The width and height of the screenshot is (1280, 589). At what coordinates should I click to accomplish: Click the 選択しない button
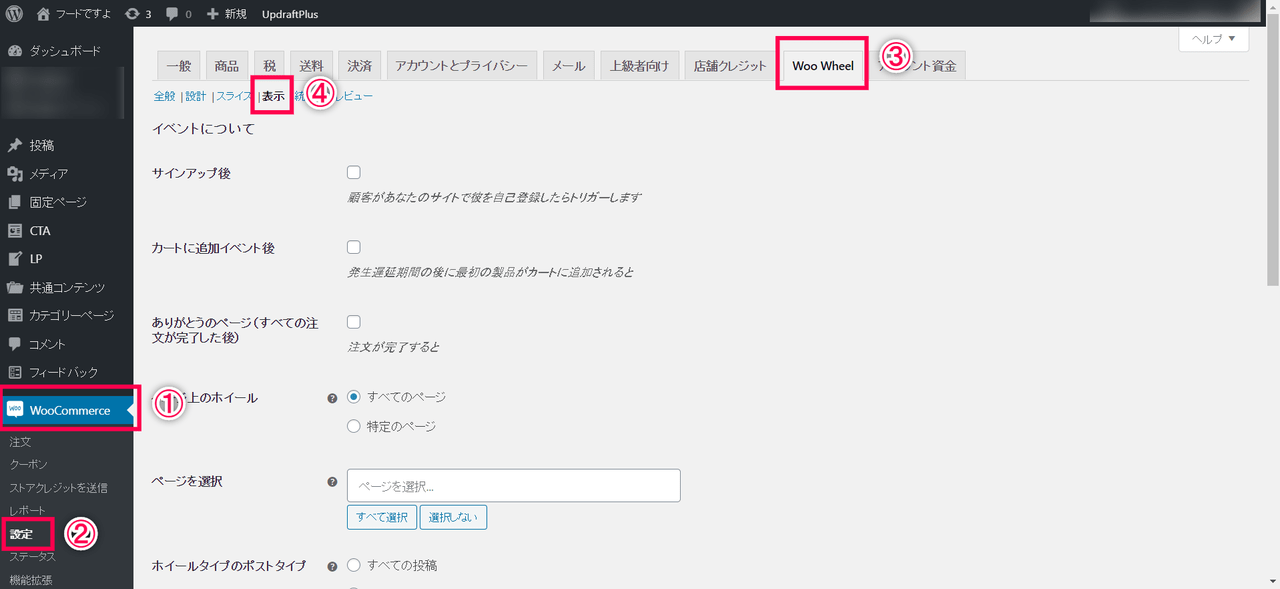click(x=454, y=517)
